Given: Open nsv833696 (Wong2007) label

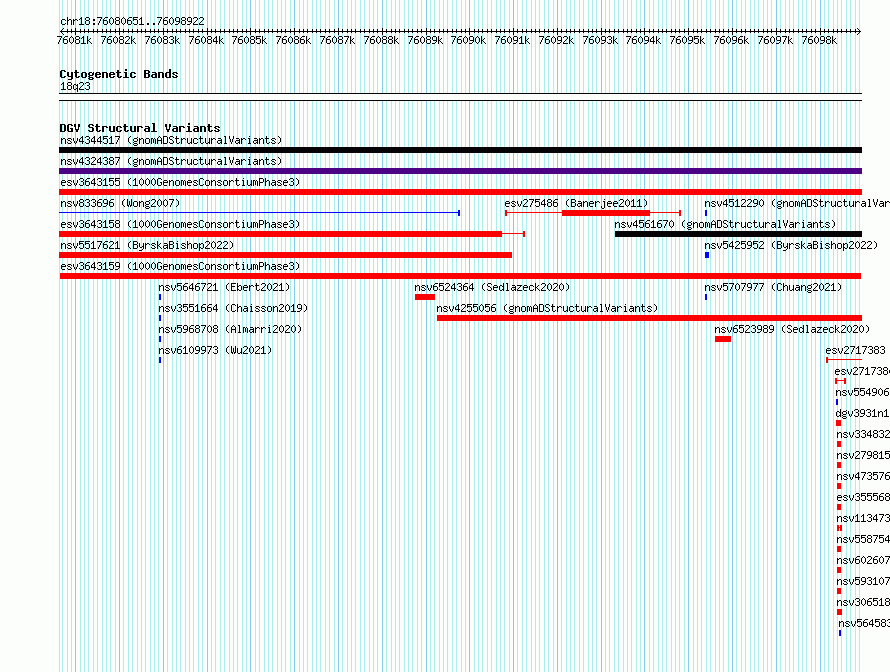Looking at the screenshot, I should pos(120,203).
